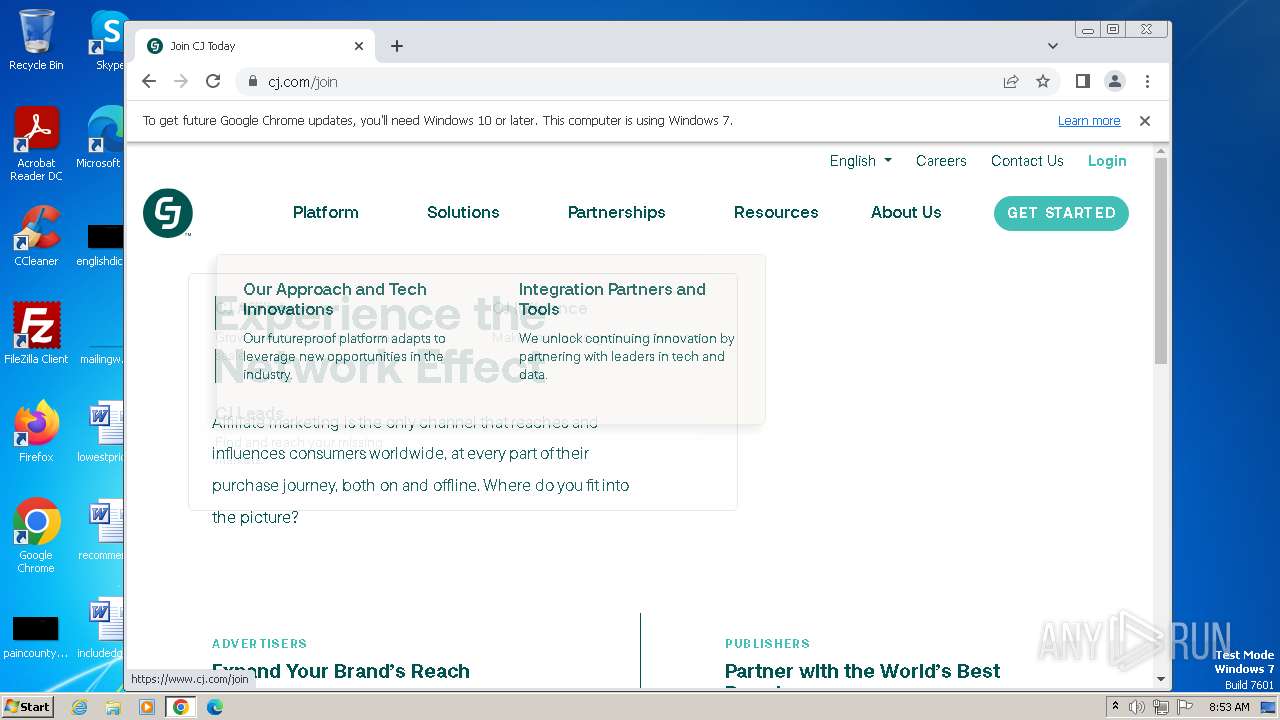1280x720 pixels.
Task: Click the GET STARTED button
Action: [1061, 213]
